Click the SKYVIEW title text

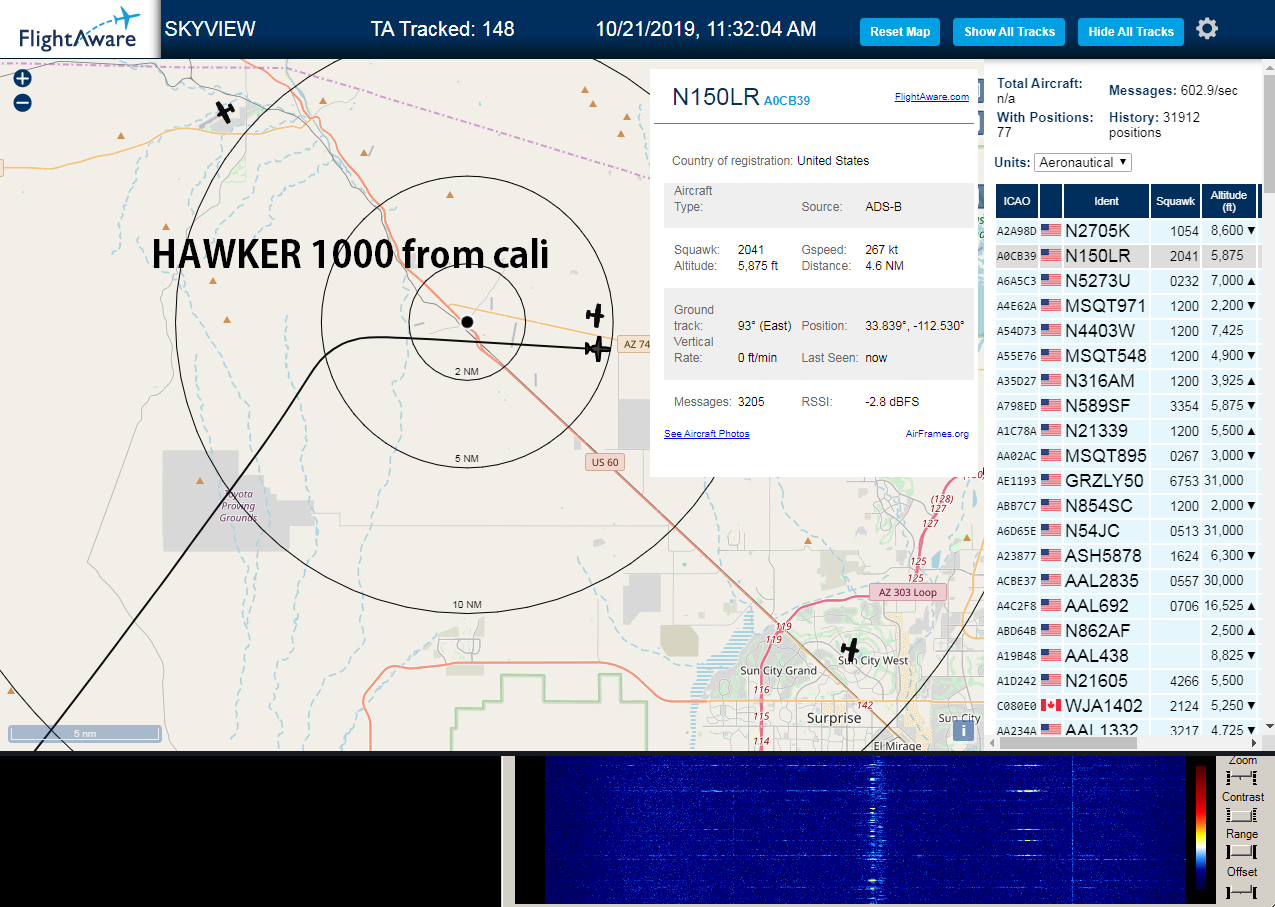tap(210, 29)
